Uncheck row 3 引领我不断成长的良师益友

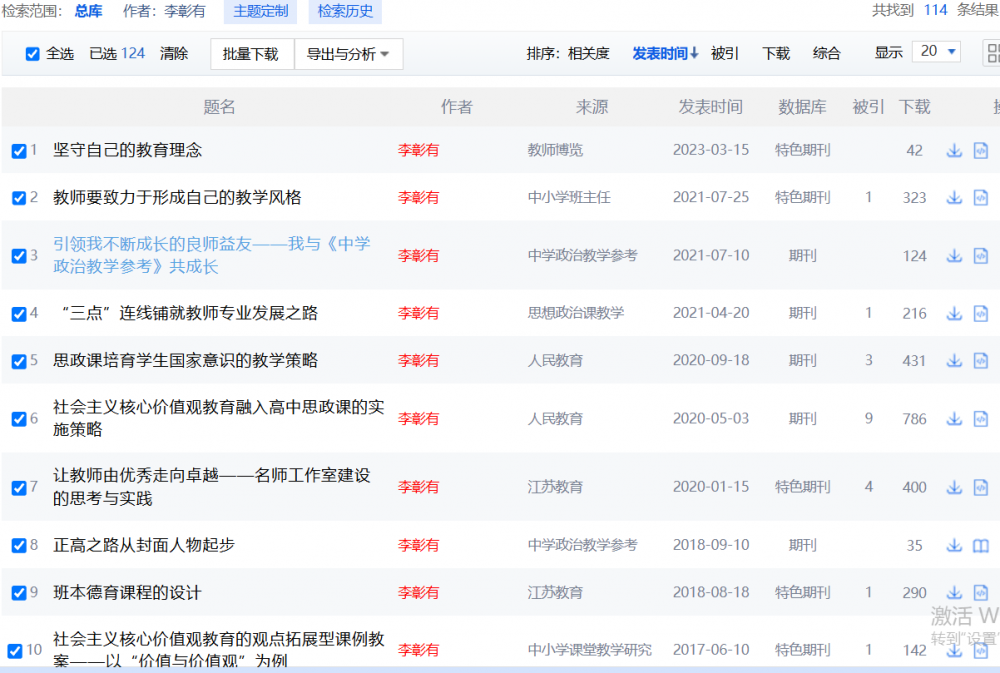(19, 256)
